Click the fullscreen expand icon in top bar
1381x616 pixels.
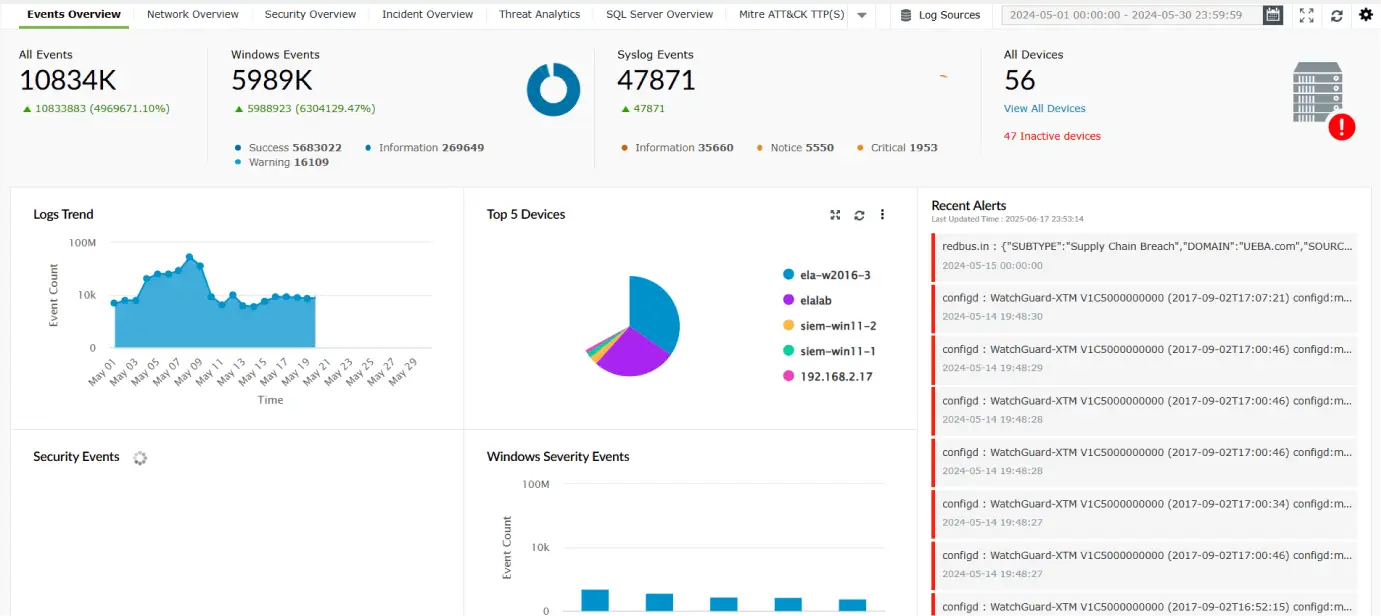(1306, 15)
